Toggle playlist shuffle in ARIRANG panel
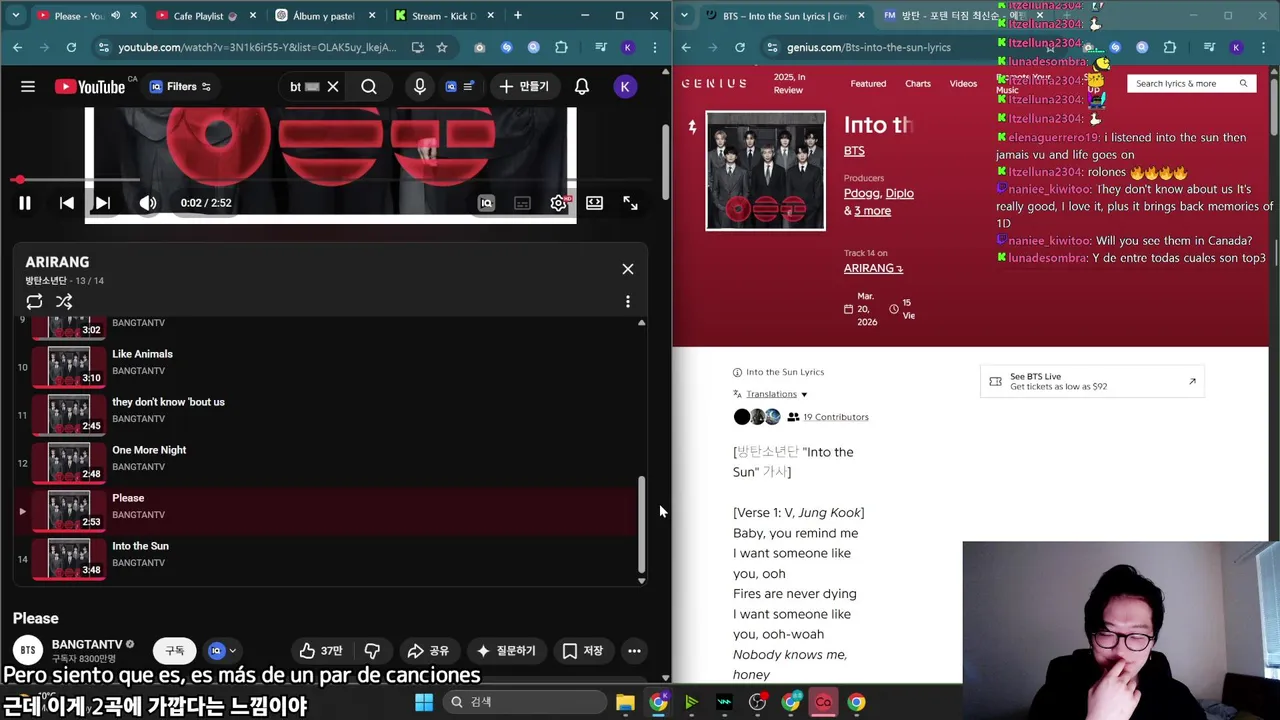 pyautogui.click(x=64, y=301)
